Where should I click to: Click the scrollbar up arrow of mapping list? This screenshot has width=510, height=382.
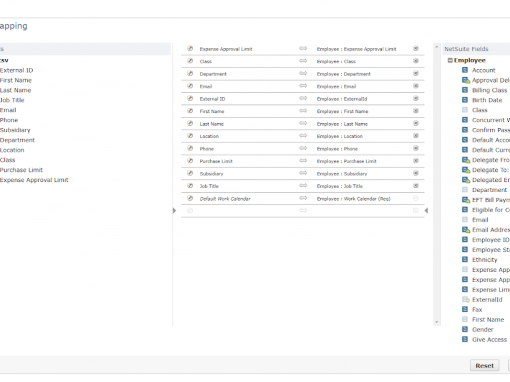(x=436, y=47)
